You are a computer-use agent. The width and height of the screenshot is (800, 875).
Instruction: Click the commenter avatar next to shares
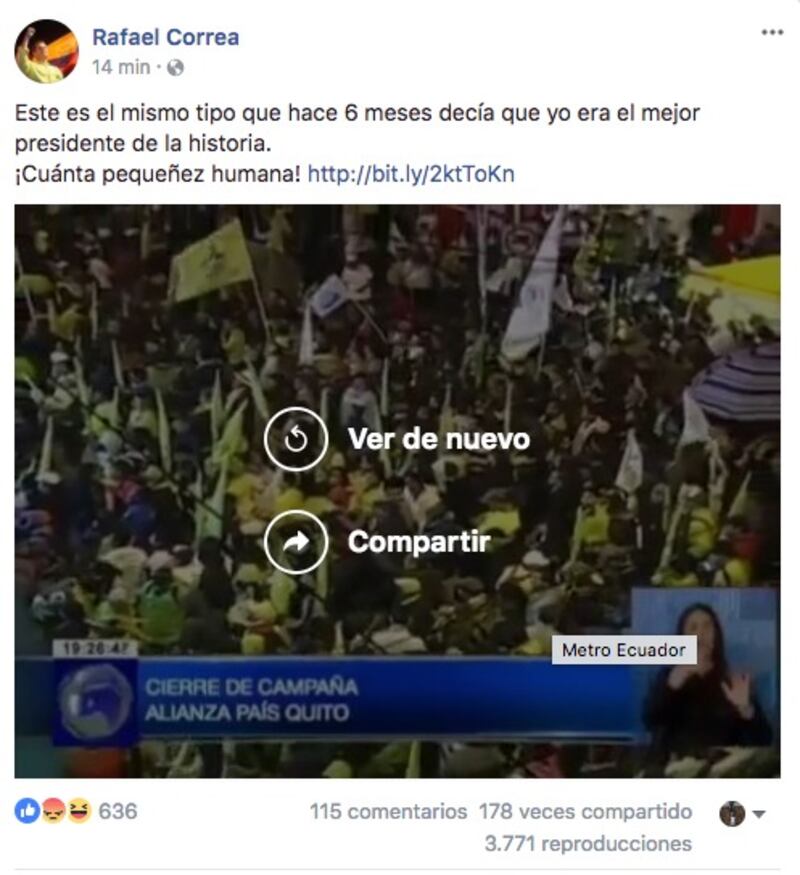click(x=732, y=814)
